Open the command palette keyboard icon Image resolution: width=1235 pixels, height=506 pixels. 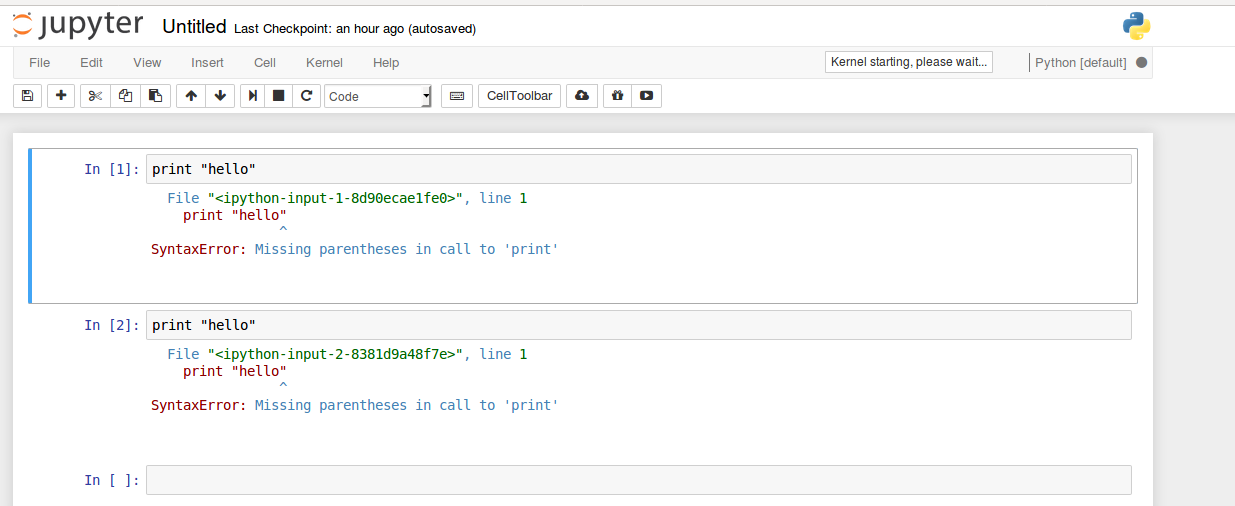click(x=456, y=96)
